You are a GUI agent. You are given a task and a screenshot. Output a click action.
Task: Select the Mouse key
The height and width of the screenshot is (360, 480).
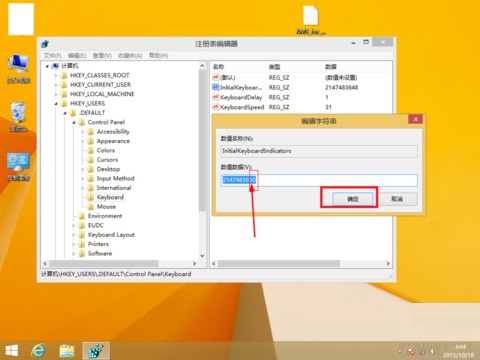(106, 206)
